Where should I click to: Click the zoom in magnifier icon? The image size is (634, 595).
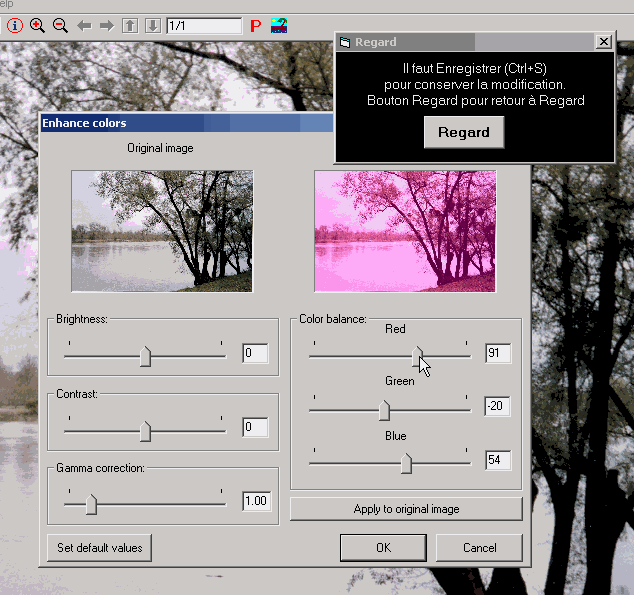coord(37,26)
